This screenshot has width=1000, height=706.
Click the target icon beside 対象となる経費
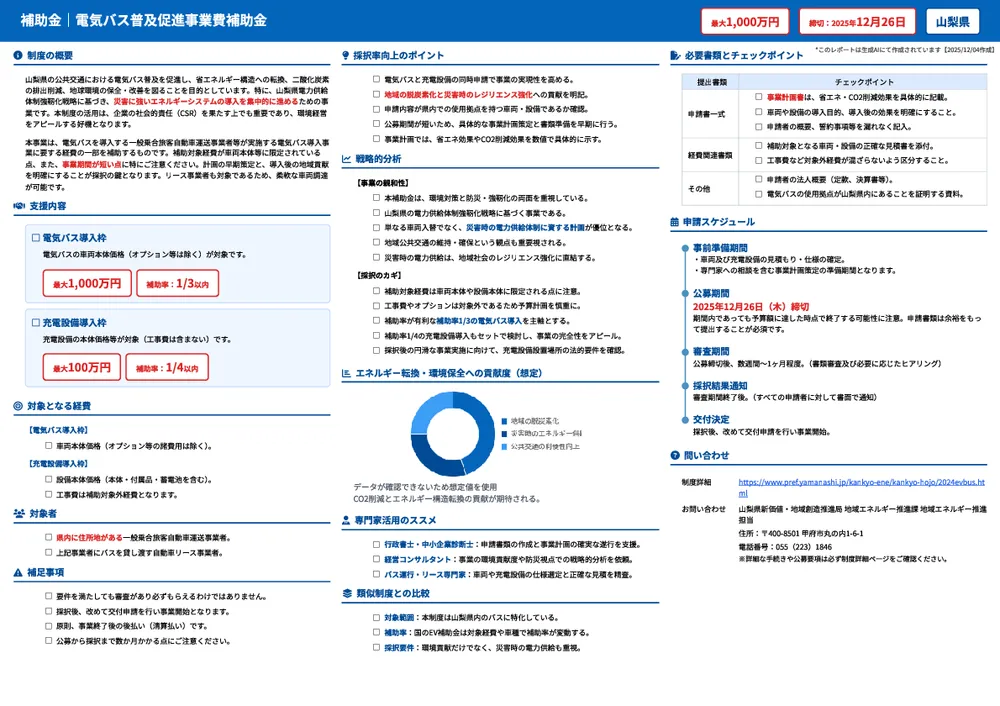pos(19,406)
